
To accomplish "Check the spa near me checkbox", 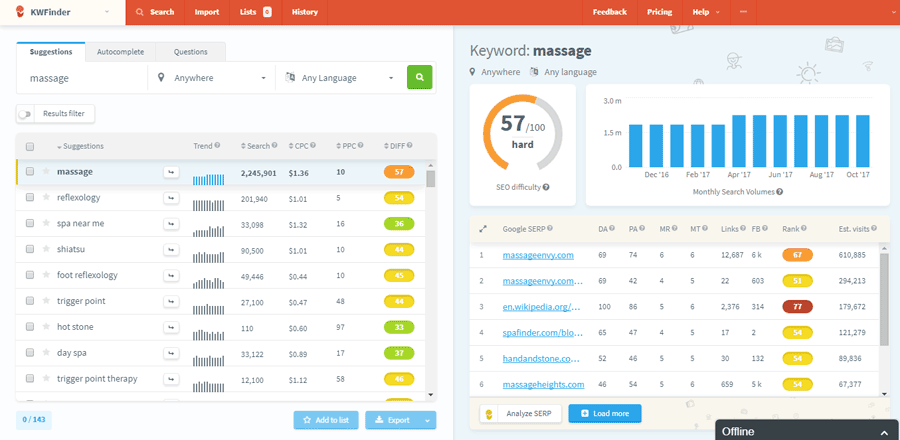I will tap(30, 223).
